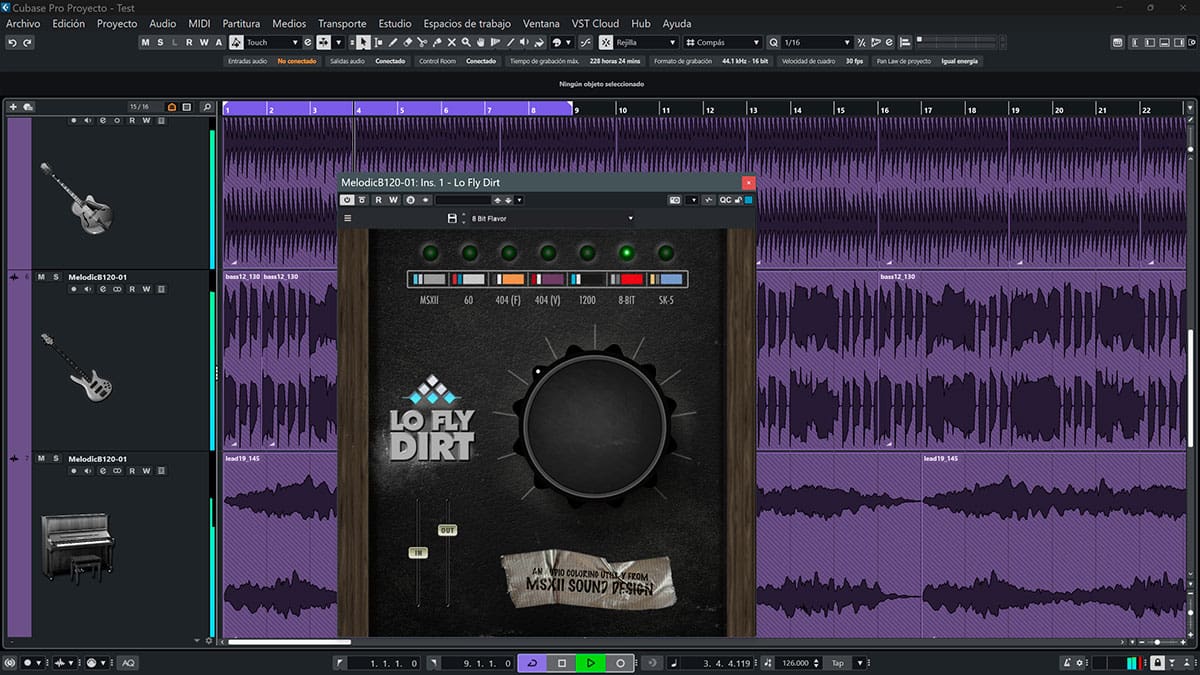Select the Object Selection arrow tool
The width and height of the screenshot is (1200, 675).
point(363,42)
